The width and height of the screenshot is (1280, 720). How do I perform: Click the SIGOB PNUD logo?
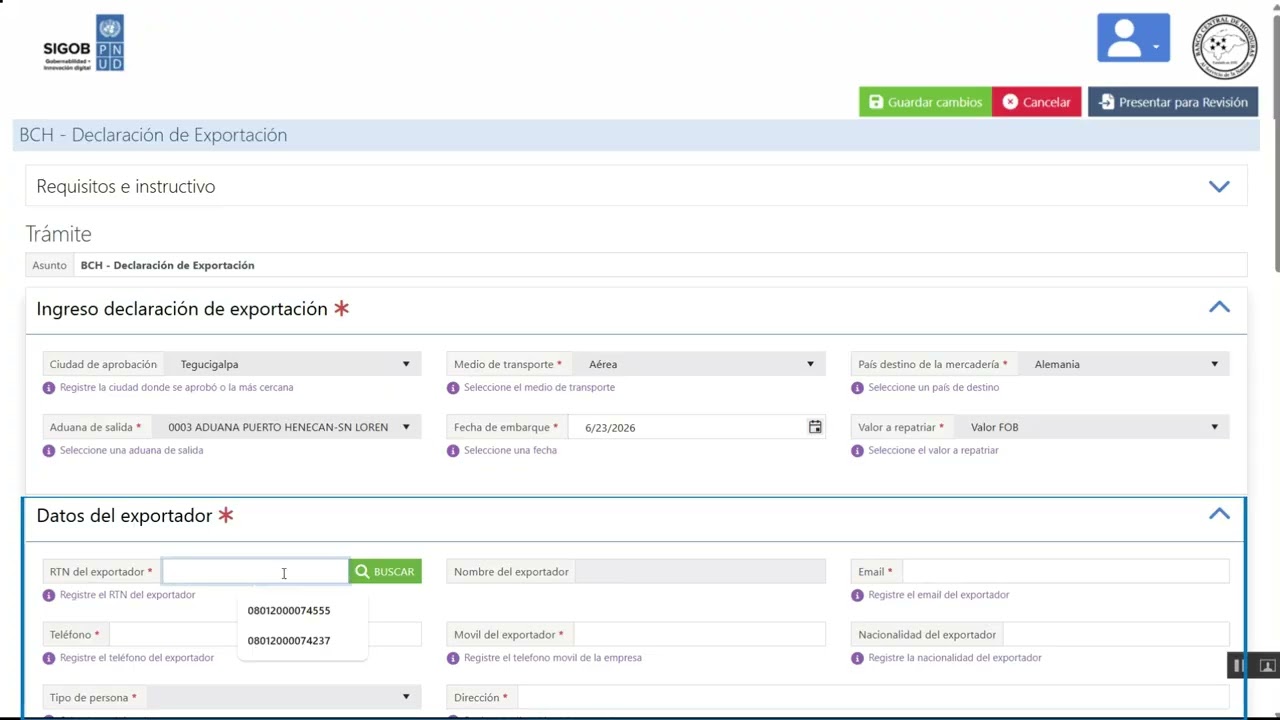[83, 43]
